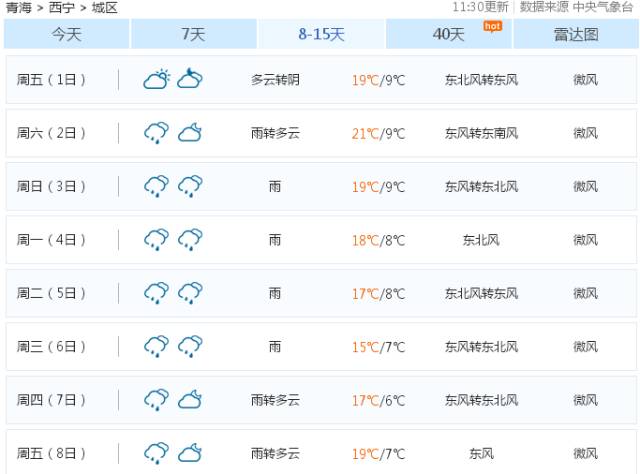Click 东北风转东风 in 周二（5日）row
This screenshot has height=474, width=640.
click(482, 294)
